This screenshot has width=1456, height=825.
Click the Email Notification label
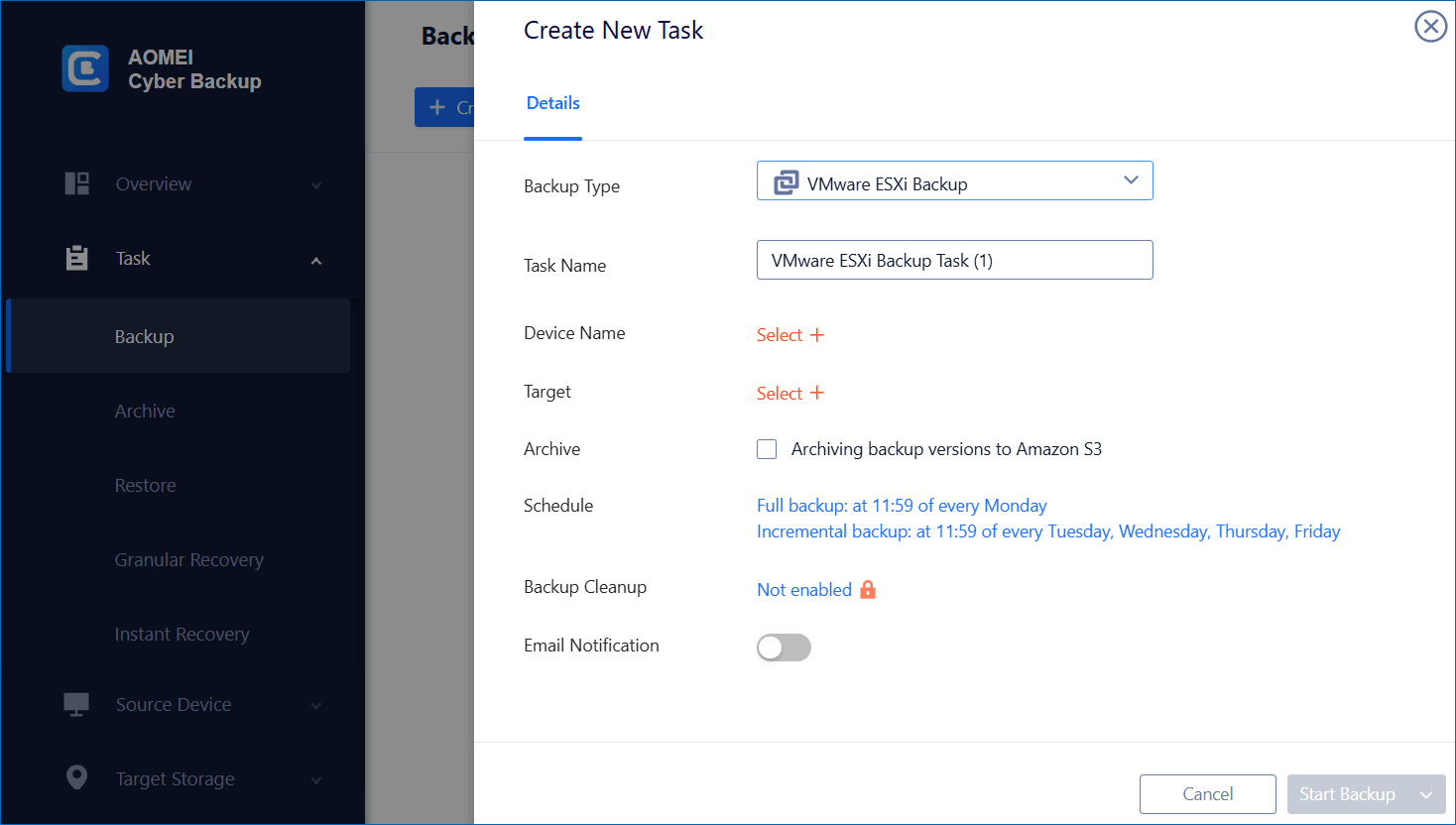(x=591, y=646)
